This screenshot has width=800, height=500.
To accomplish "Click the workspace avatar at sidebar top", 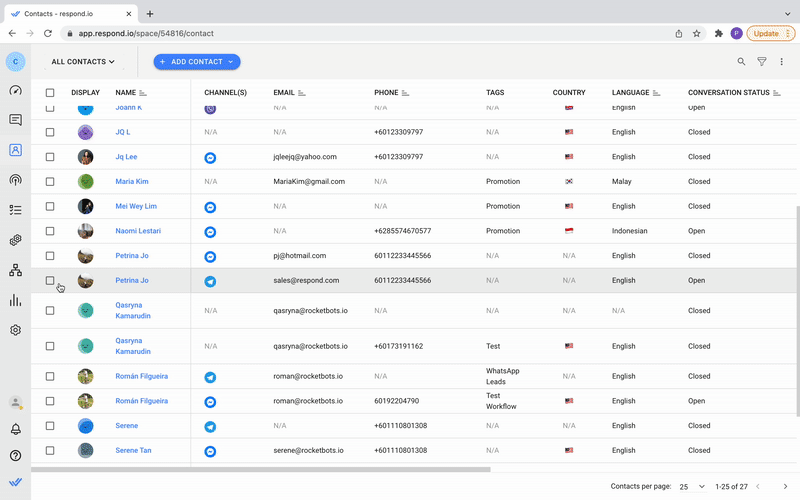I will [15, 61].
